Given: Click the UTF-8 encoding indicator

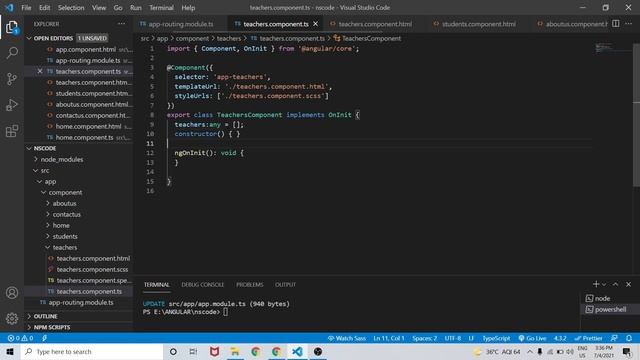Looking at the screenshot, I should (453, 338).
